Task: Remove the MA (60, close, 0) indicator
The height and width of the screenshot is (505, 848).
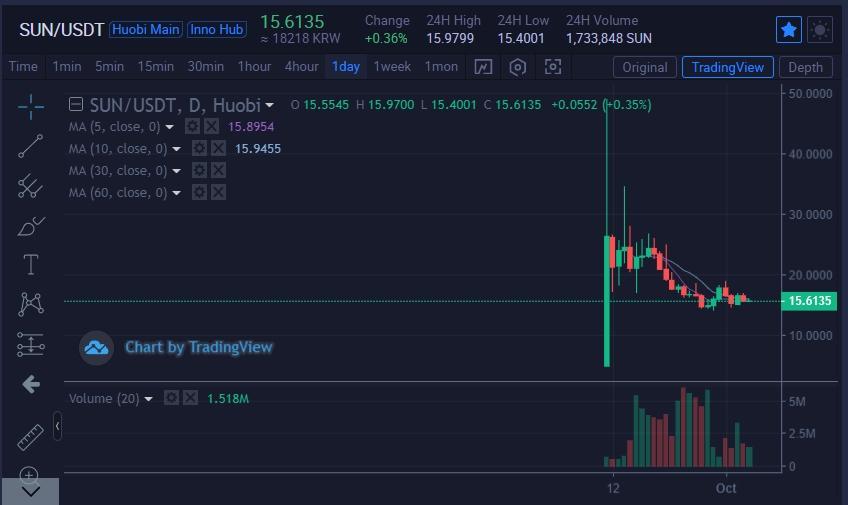Action: click(x=218, y=192)
